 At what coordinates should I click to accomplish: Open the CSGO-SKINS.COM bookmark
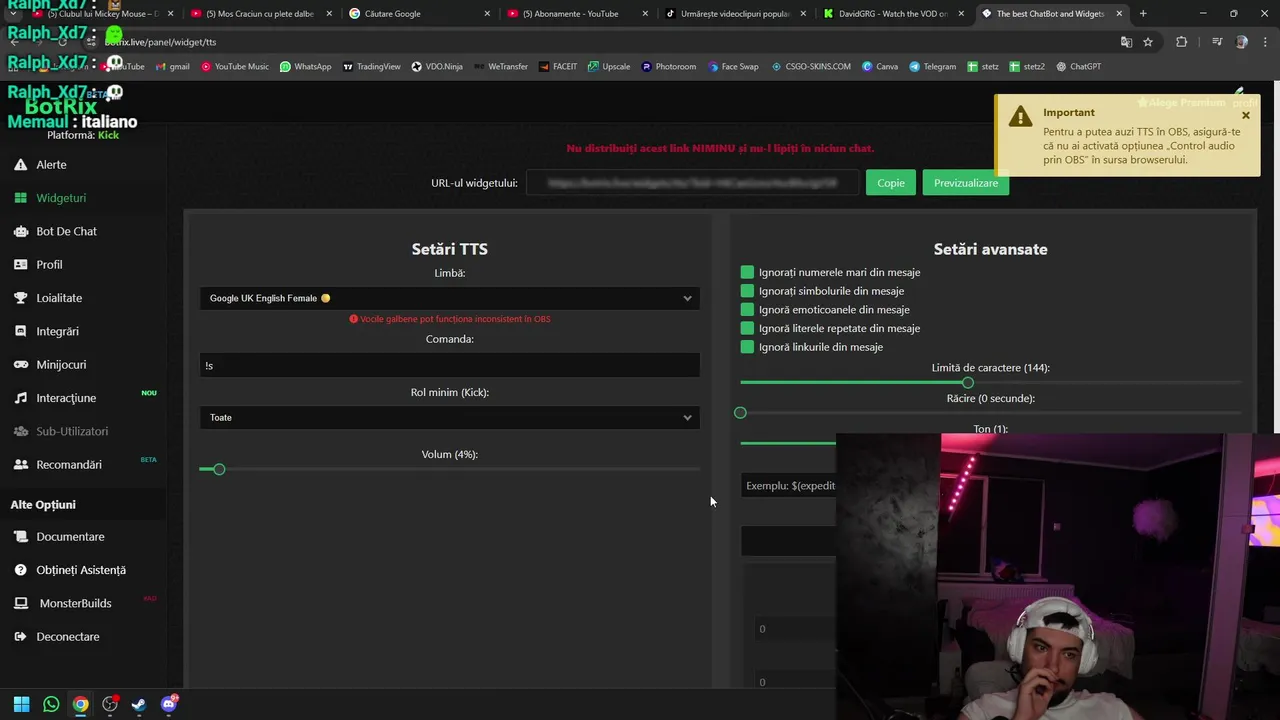pyautogui.click(x=811, y=67)
